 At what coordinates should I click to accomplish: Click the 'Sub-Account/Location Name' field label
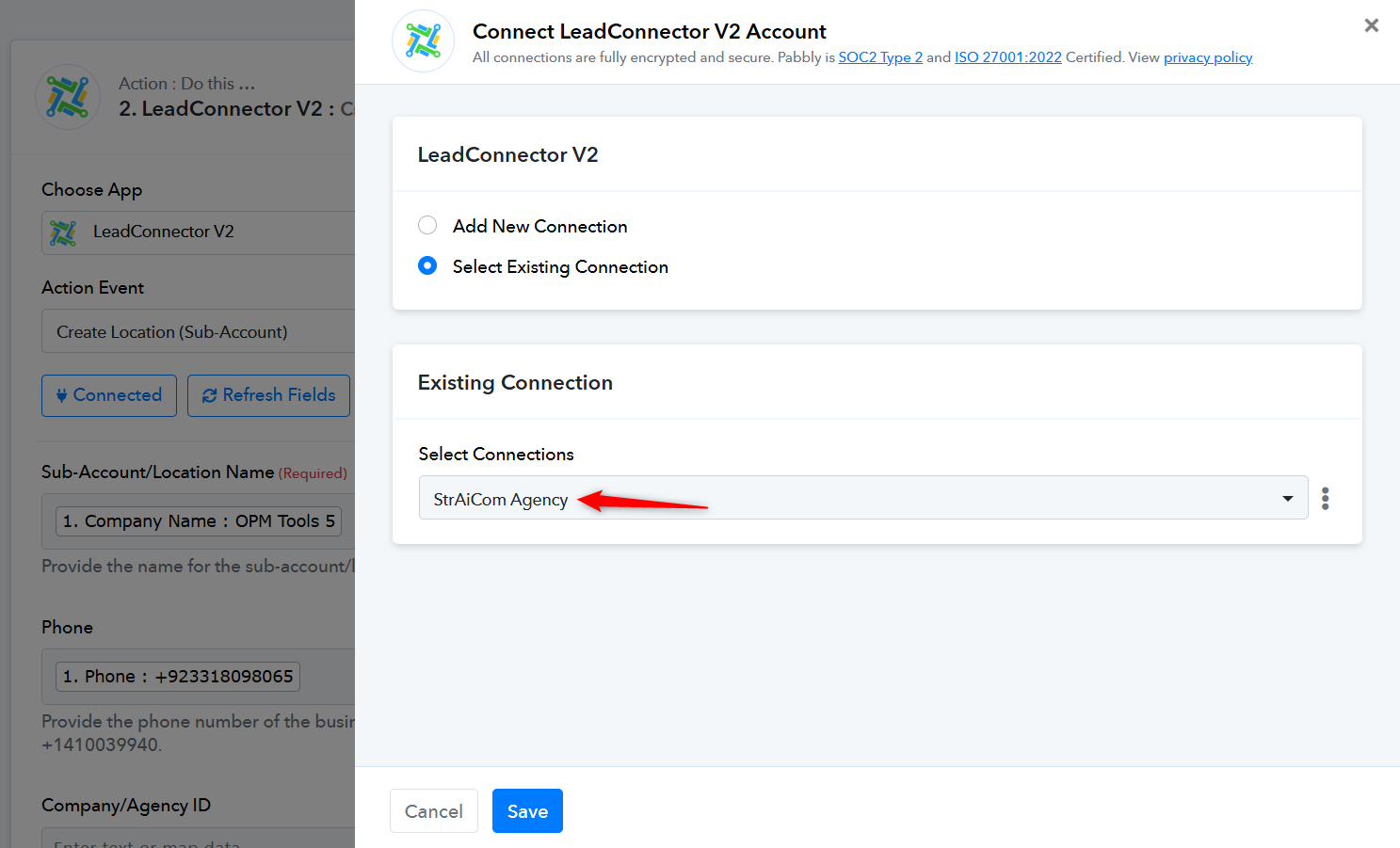[158, 472]
